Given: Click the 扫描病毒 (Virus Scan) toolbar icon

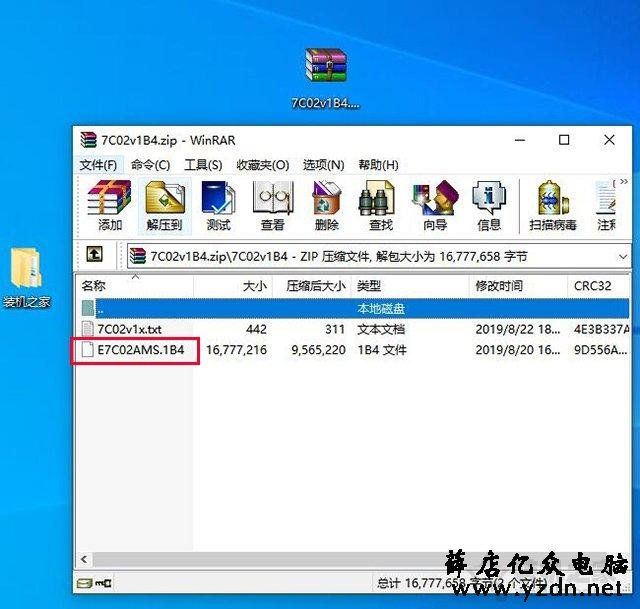Looking at the screenshot, I should [553, 206].
